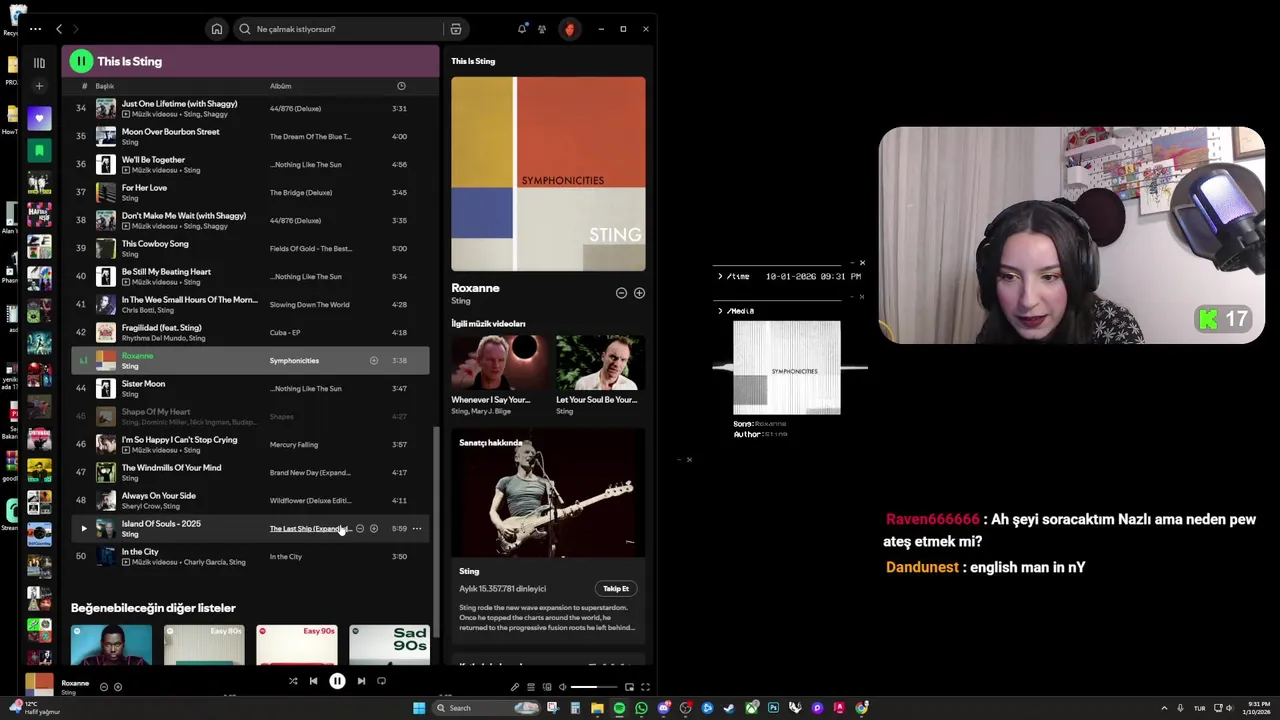Sort by the Başlık column header
This screenshot has width=1280, height=720.
(x=105, y=86)
